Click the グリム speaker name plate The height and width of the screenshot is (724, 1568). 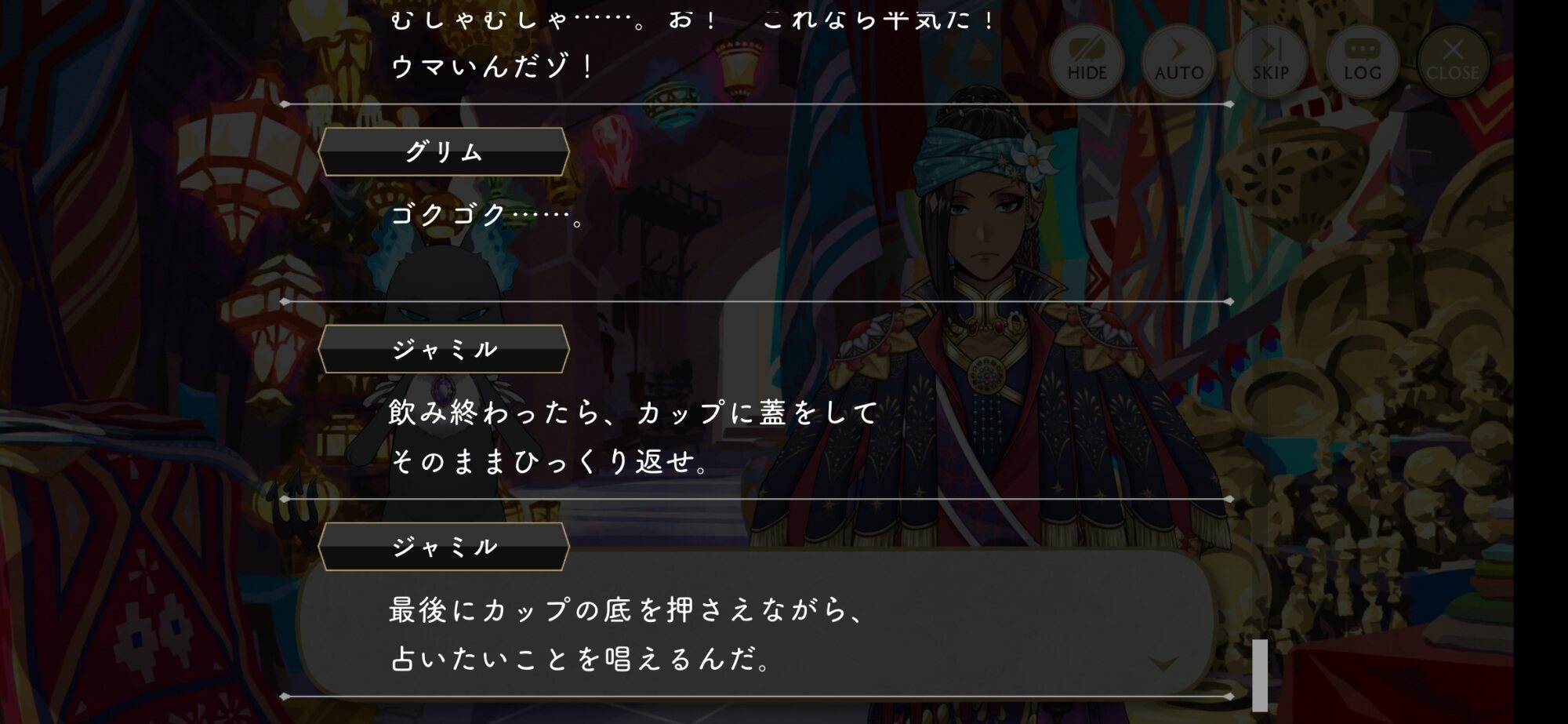coord(444,151)
